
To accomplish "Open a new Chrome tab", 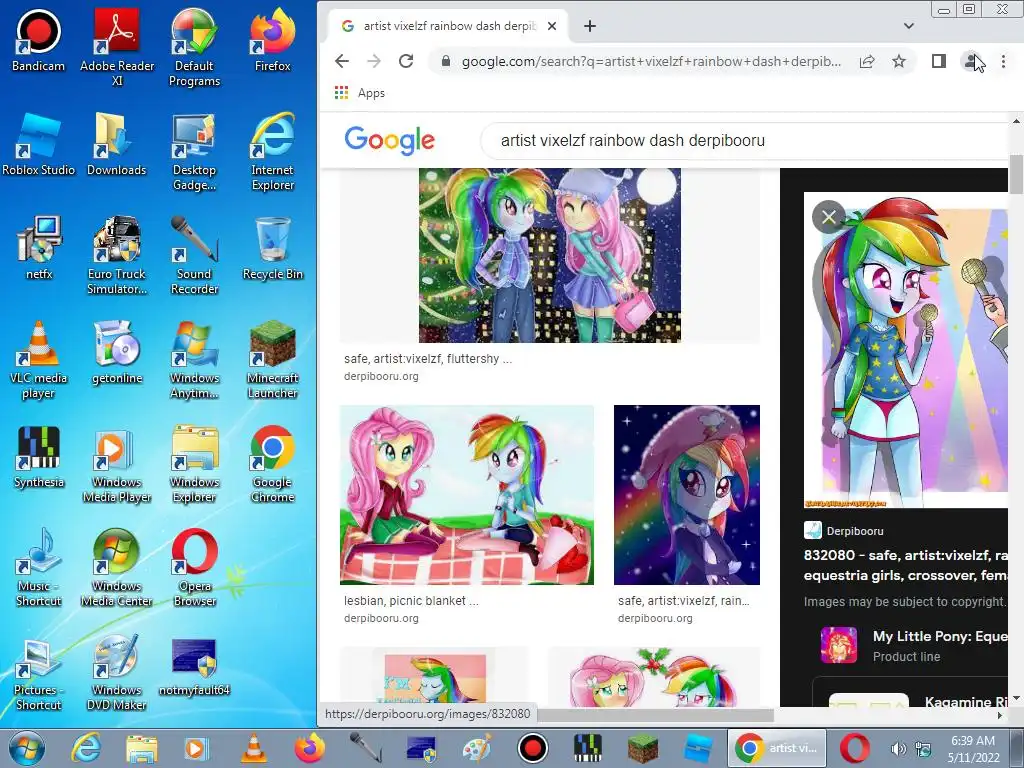I will pos(590,26).
